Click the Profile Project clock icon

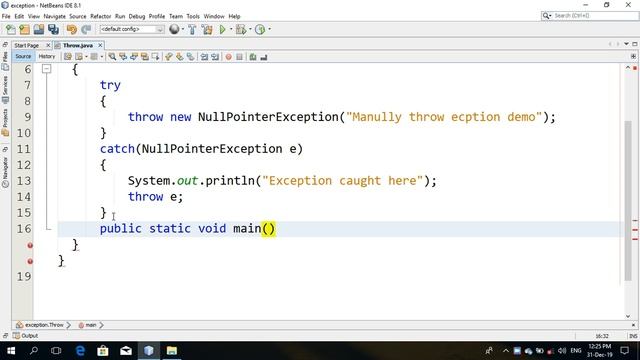(x=260, y=29)
